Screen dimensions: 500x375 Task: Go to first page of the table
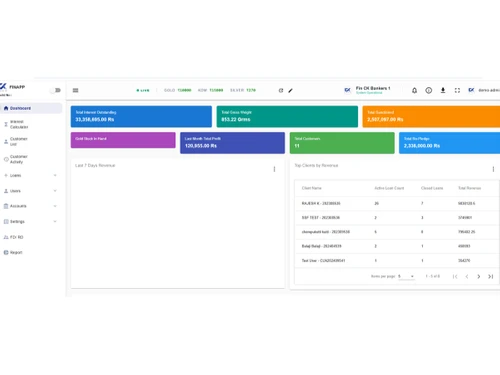pos(455,276)
